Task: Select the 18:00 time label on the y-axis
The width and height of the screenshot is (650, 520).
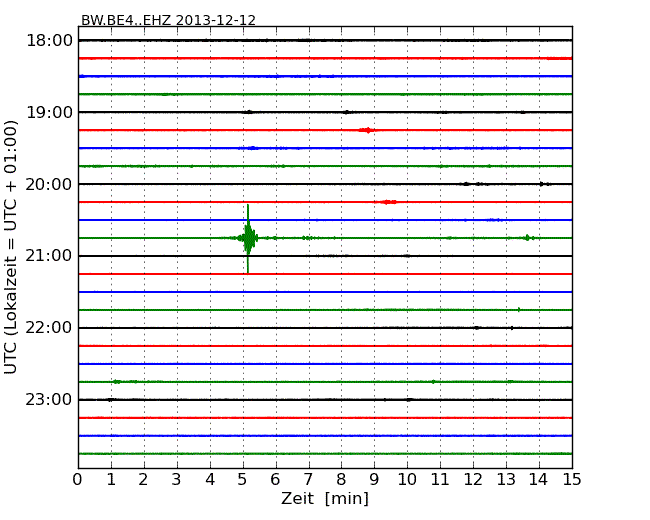Action: 49,40
